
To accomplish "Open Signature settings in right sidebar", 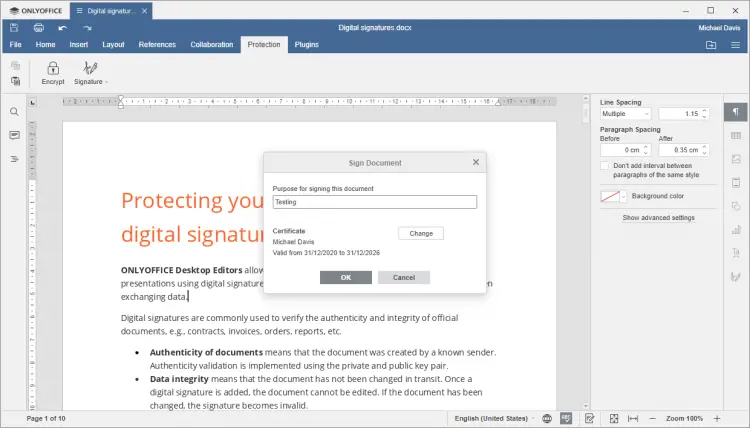I will click(736, 276).
